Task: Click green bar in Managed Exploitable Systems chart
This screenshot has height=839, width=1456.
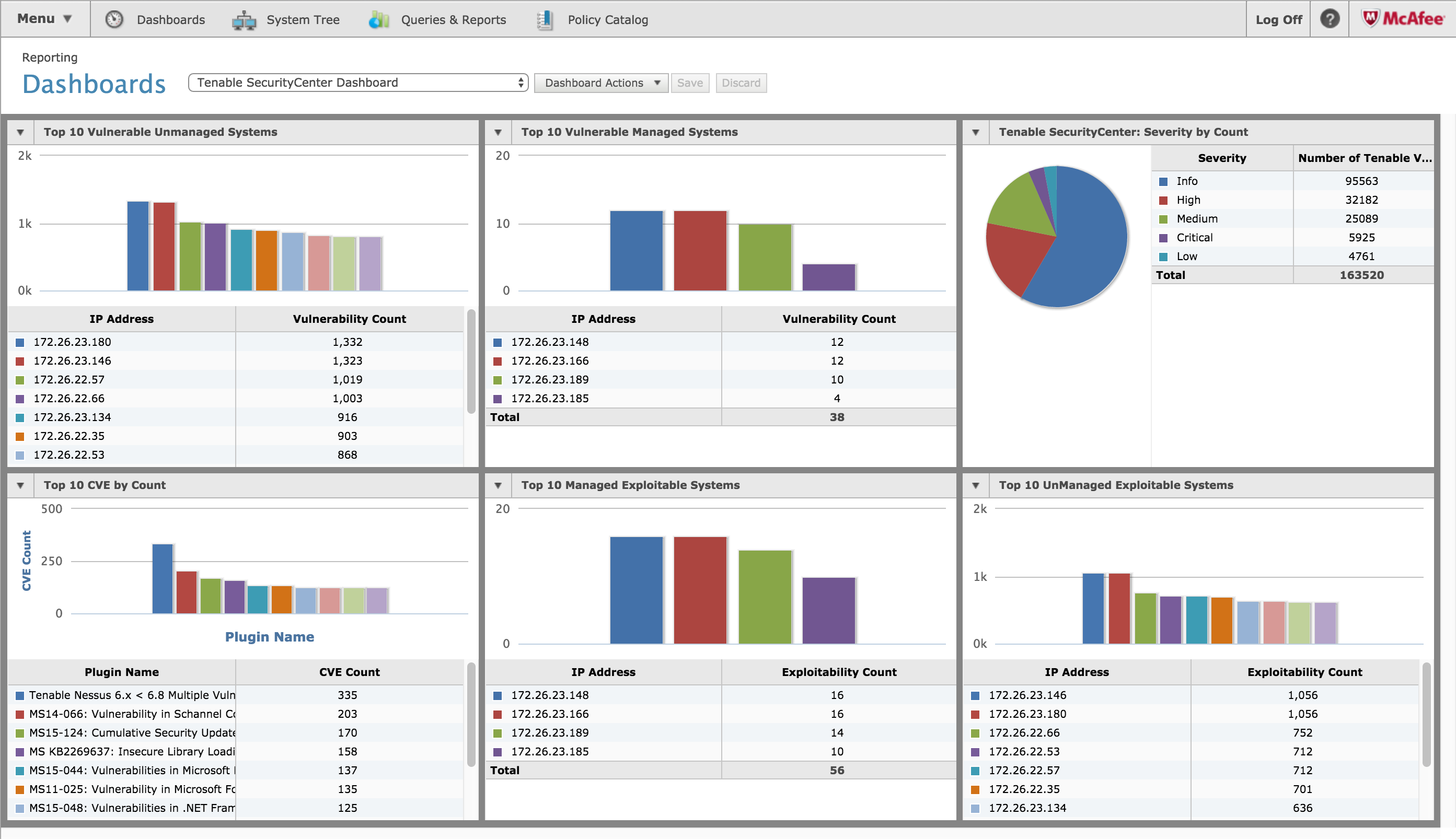Action: click(x=765, y=597)
